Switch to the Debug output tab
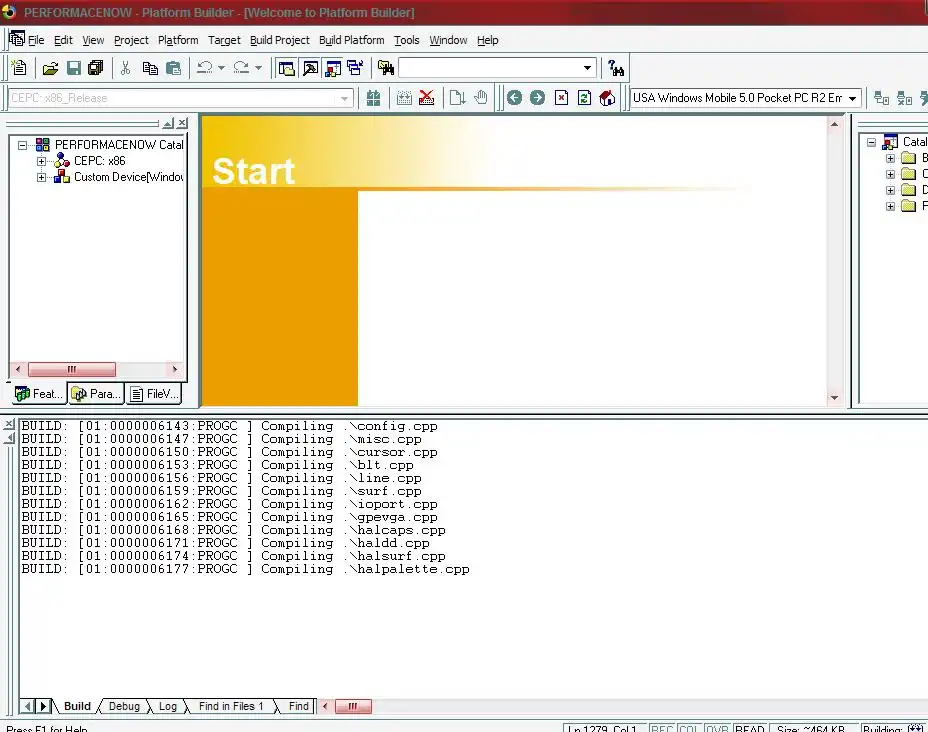The width and height of the screenshot is (928, 732). [124, 706]
